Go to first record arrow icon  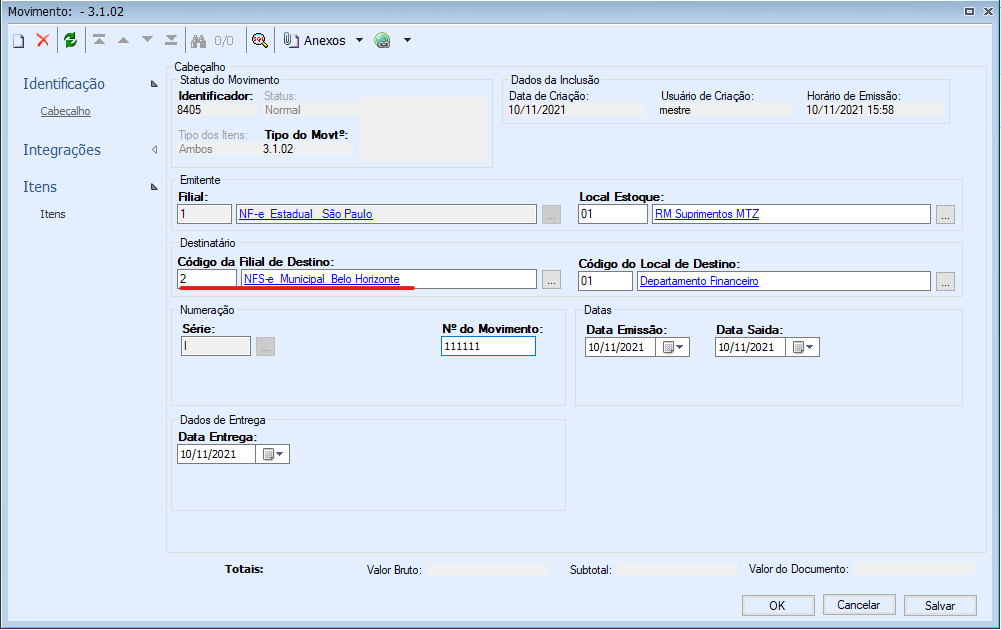click(99, 40)
